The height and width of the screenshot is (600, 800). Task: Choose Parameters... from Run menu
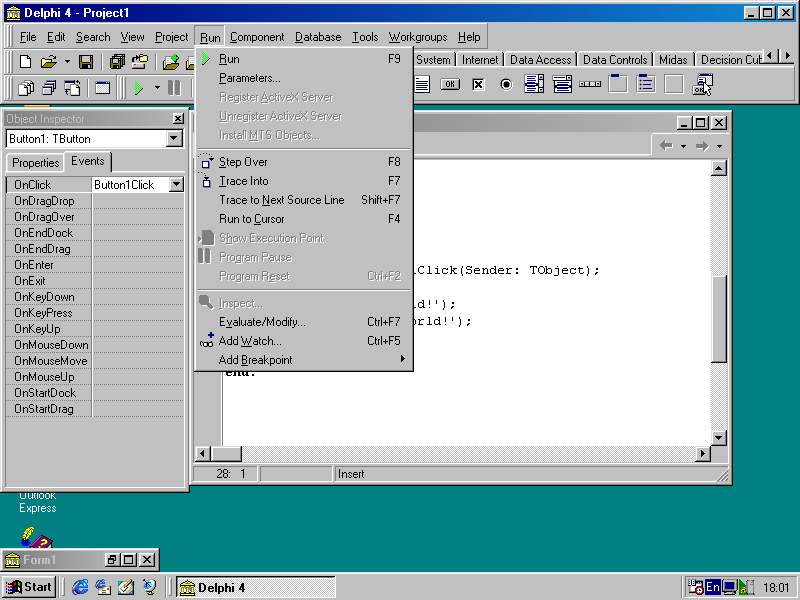point(304,78)
